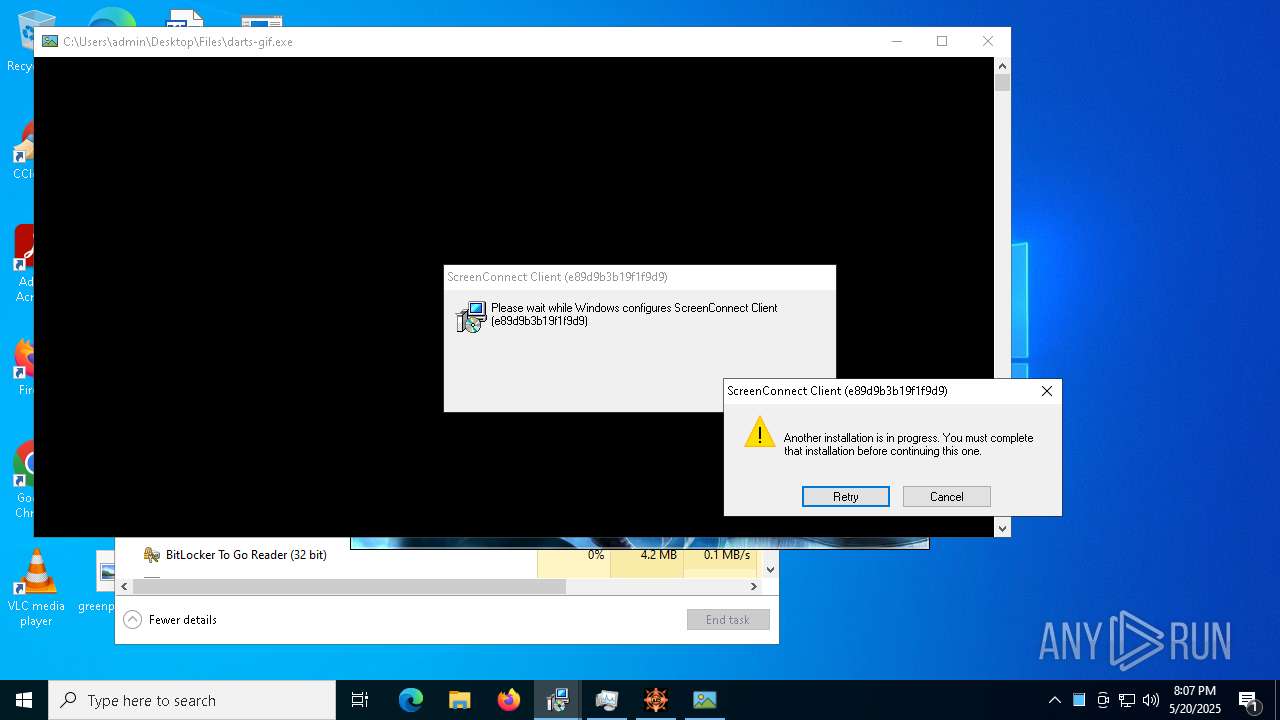The height and width of the screenshot is (720, 1280).
Task: Click the red-orange app icon on the taskbar
Action: click(x=656, y=700)
